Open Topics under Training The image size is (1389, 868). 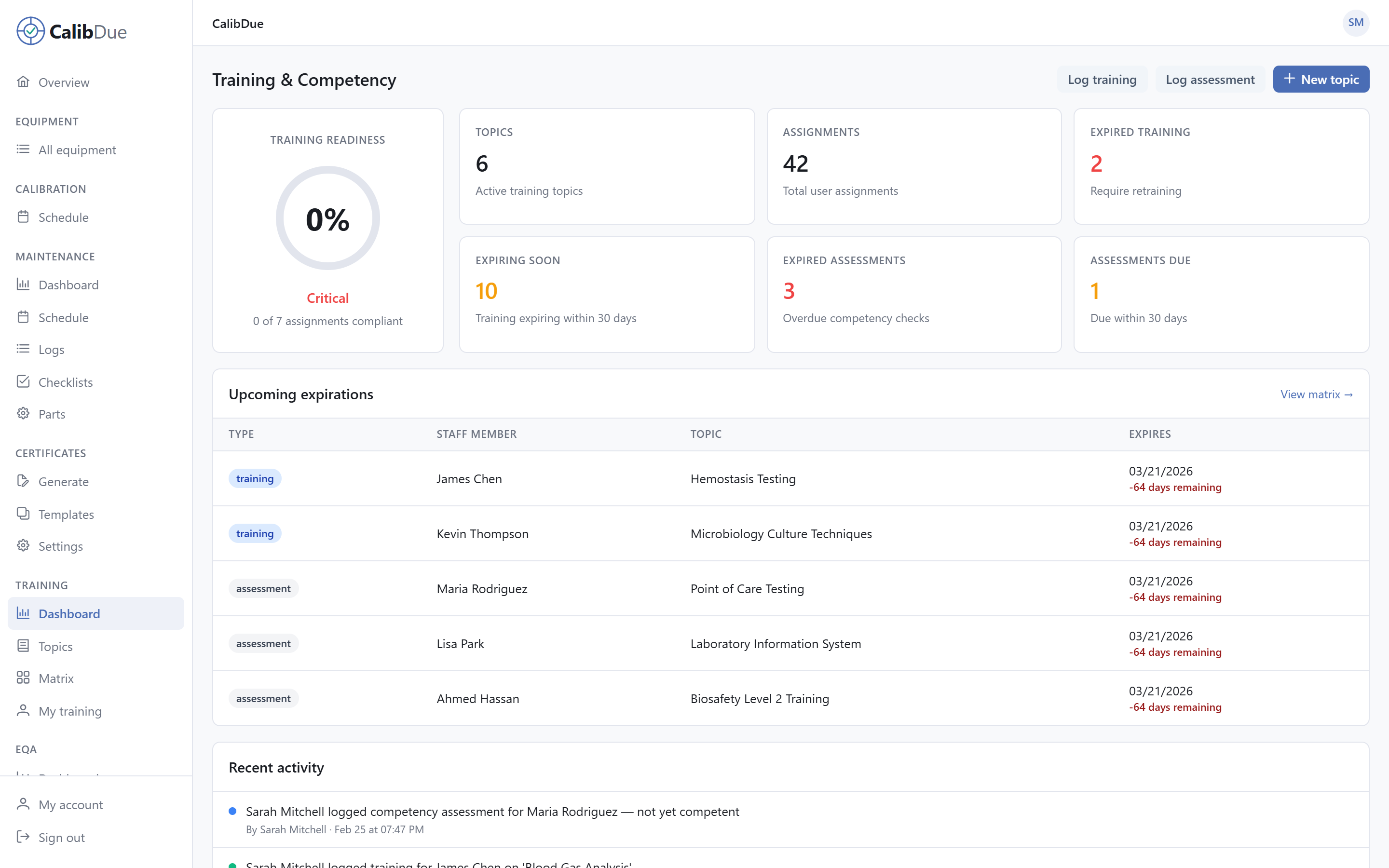click(96, 646)
